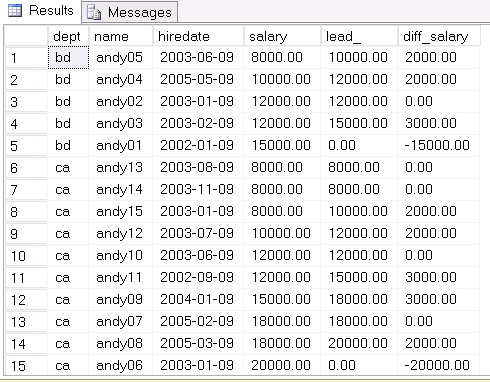Select the name column header
490x382 pixels.
pyautogui.click(x=121, y=36)
